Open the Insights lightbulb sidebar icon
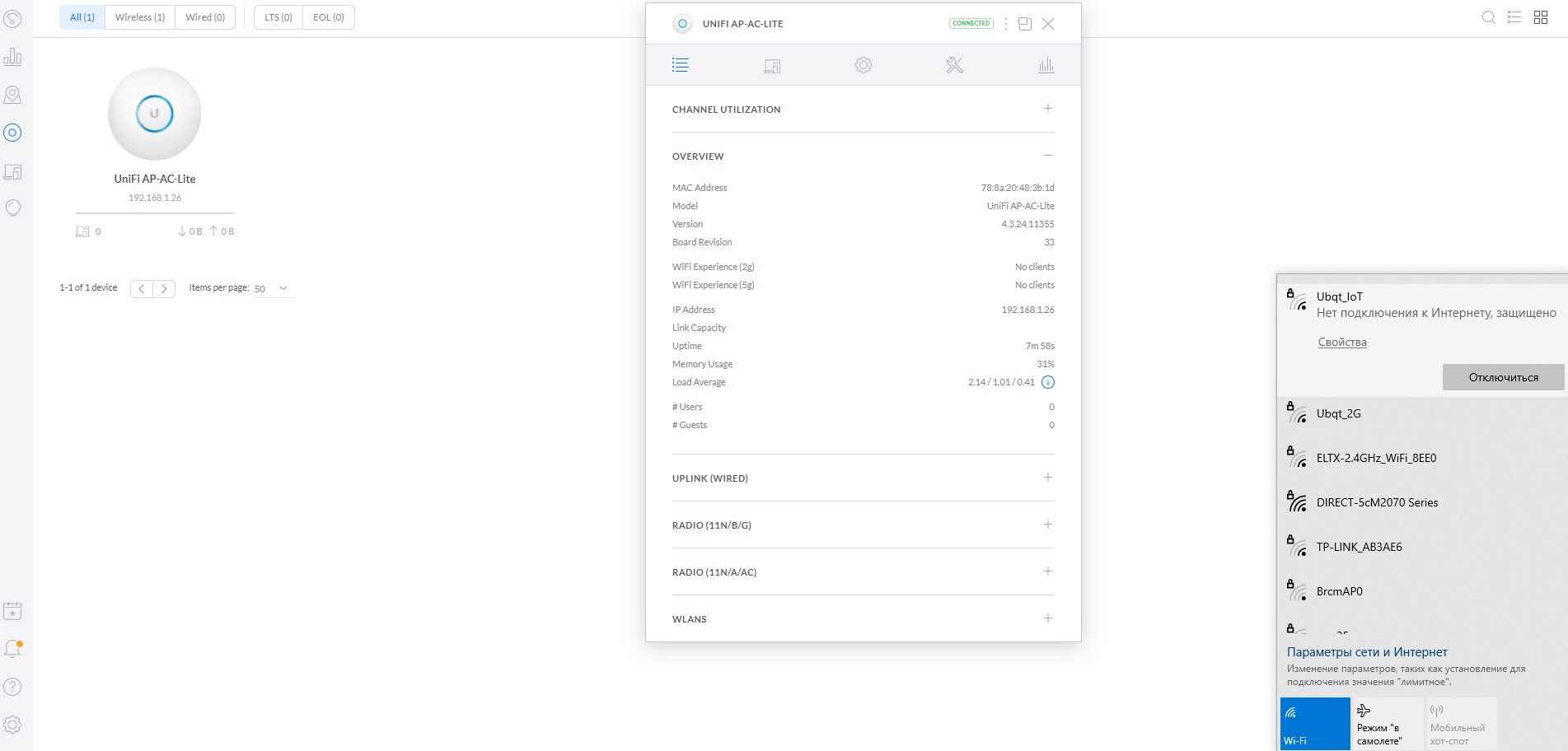 pyautogui.click(x=12, y=208)
